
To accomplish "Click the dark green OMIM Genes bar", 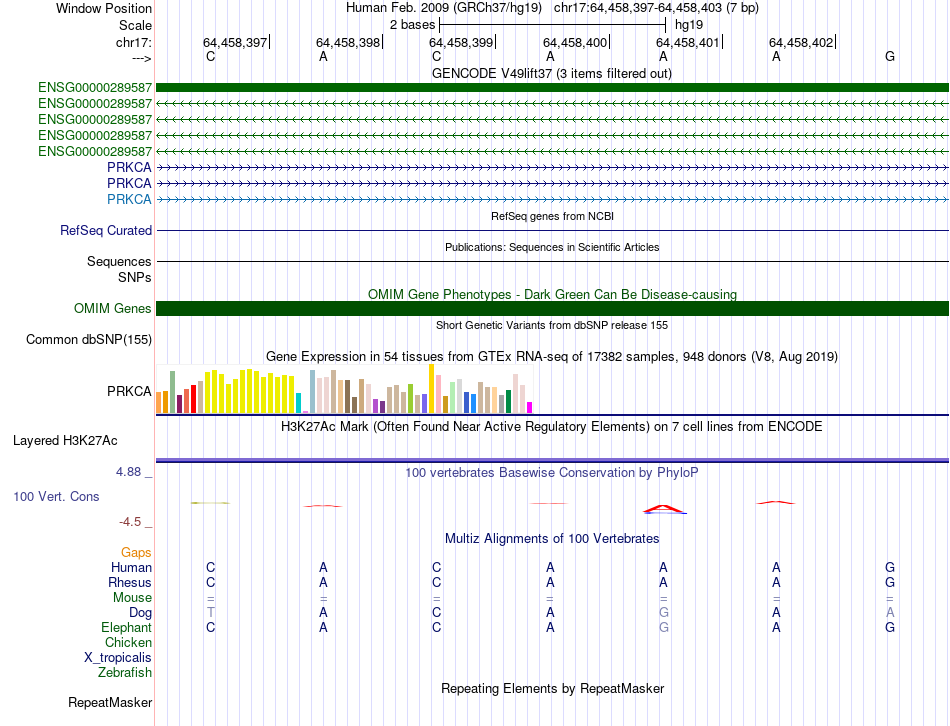I will tap(552, 308).
